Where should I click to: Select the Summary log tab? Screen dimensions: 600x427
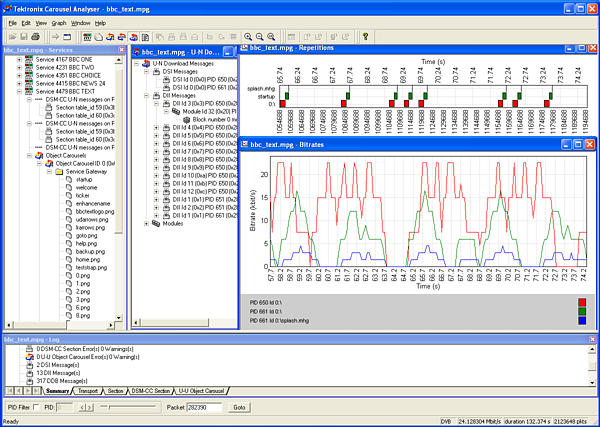(57, 391)
